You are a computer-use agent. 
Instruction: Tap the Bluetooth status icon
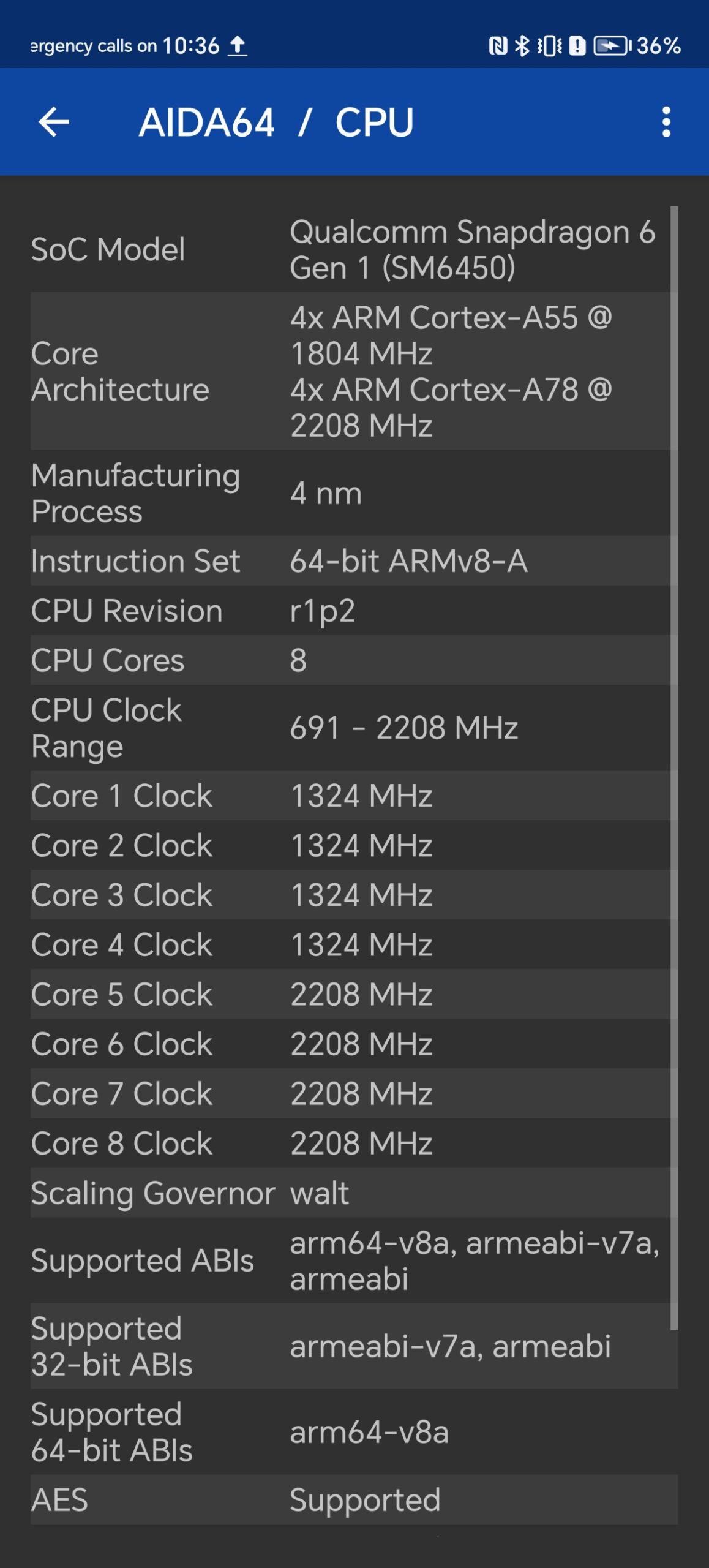pyautogui.click(x=522, y=46)
